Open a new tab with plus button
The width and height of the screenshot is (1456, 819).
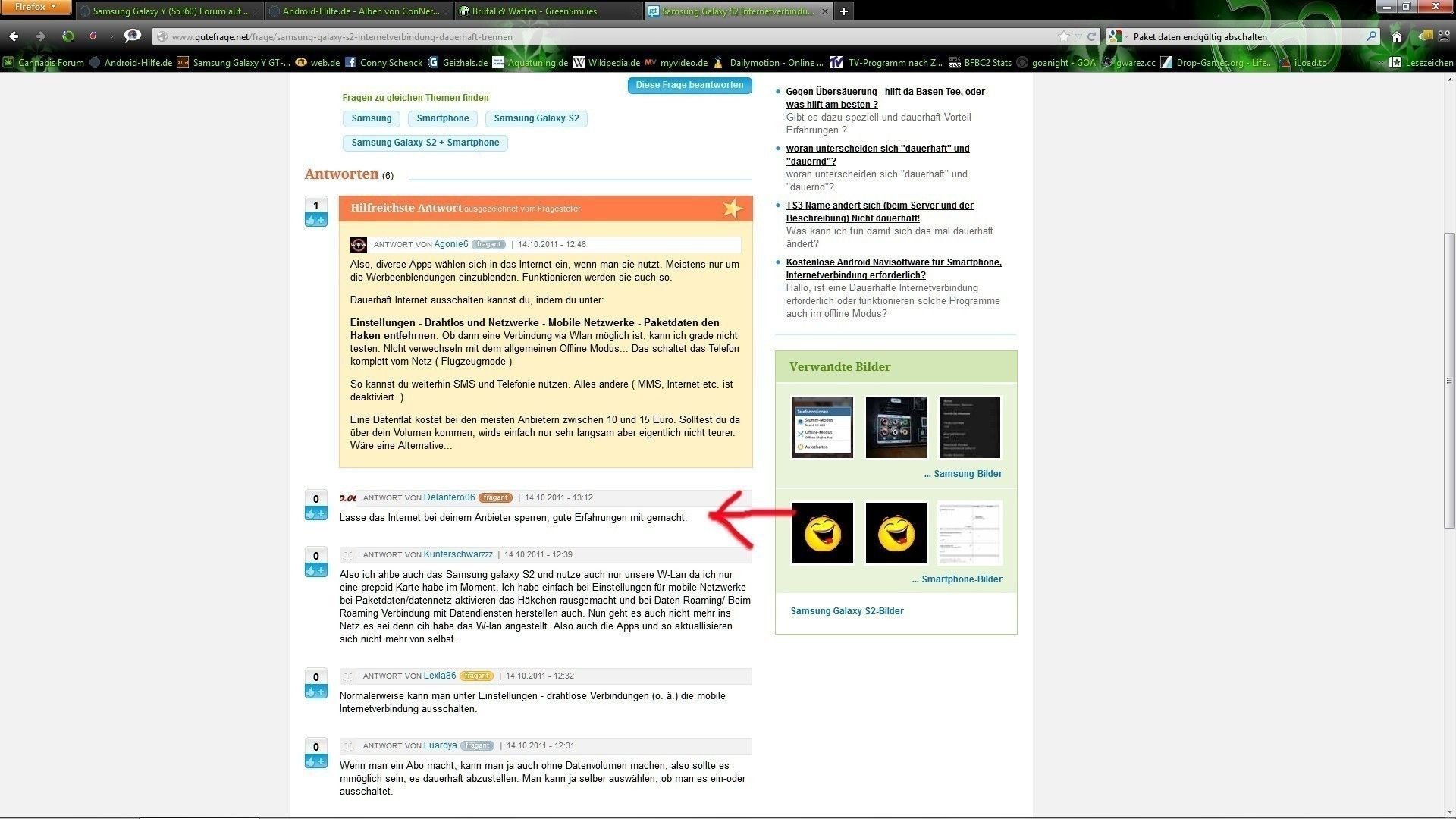point(844,11)
